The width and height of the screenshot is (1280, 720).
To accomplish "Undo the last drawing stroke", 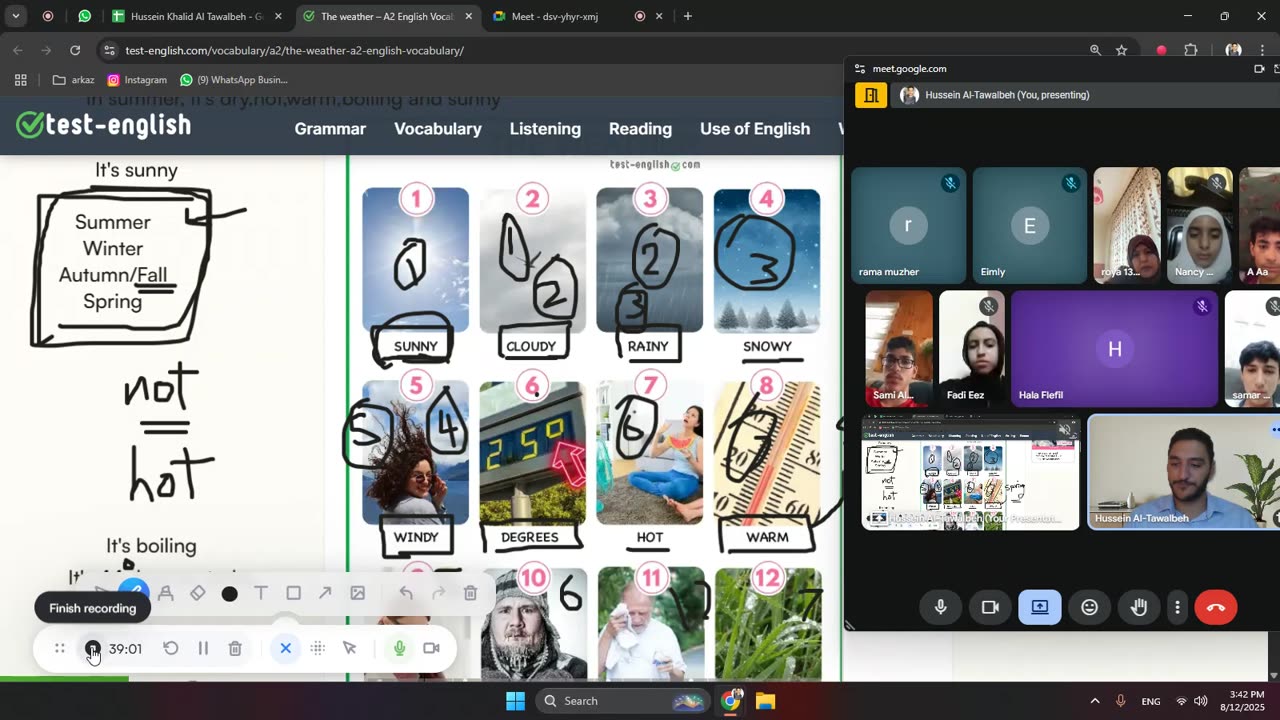I will click(406, 593).
